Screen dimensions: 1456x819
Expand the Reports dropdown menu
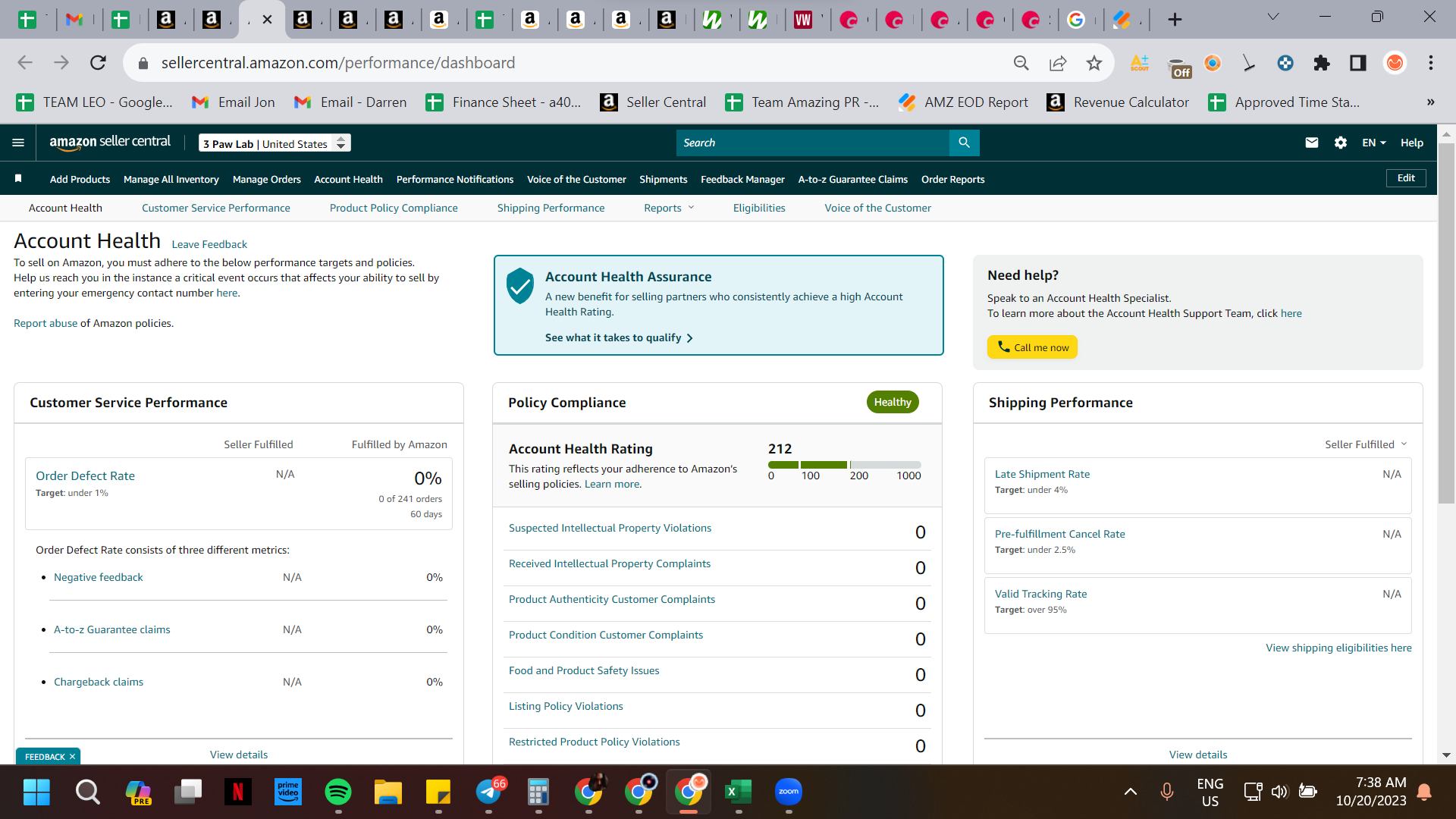[x=669, y=208]
